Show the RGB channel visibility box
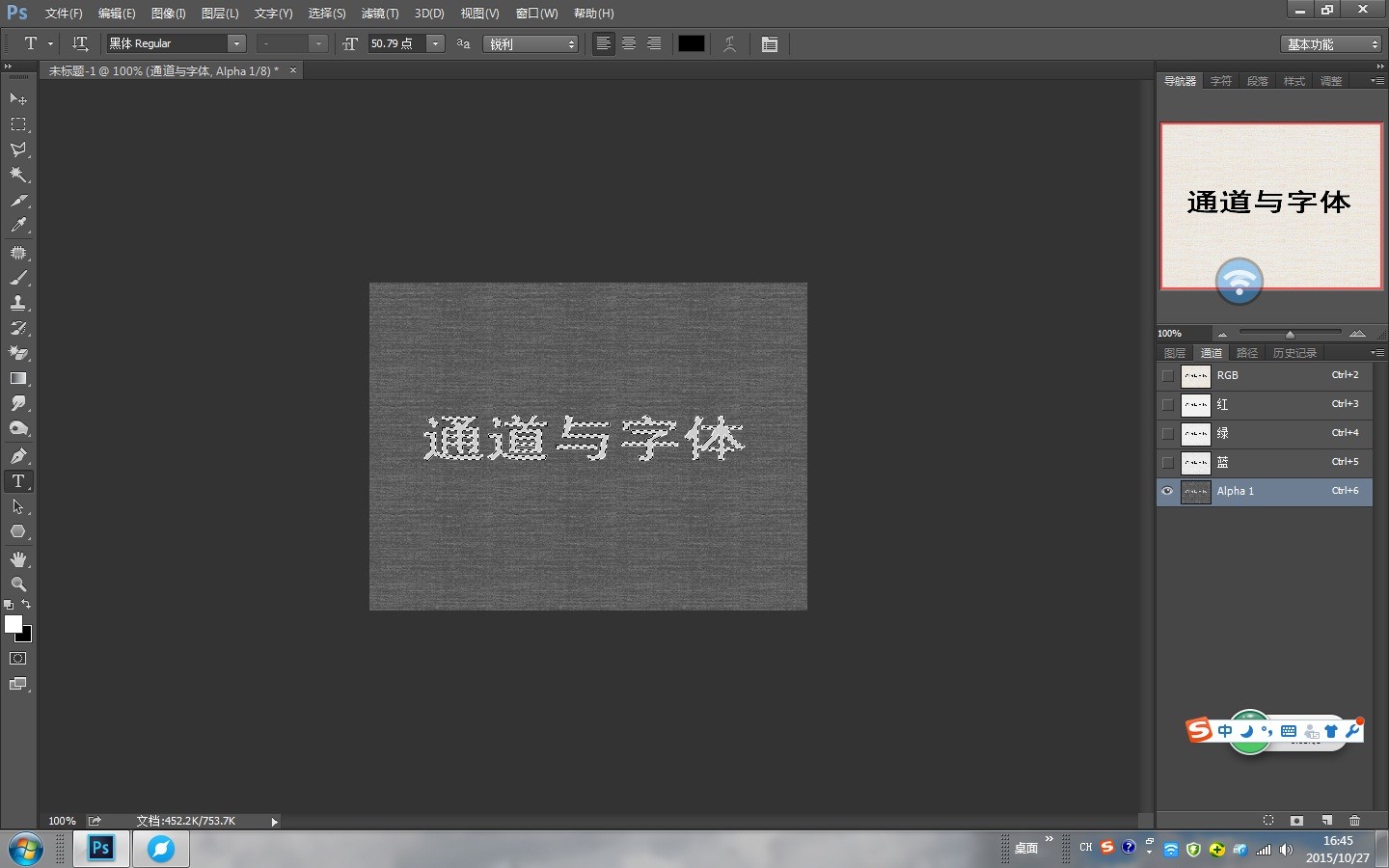The height and width of the screenshot is (868, 1389). pos(1168,376)
